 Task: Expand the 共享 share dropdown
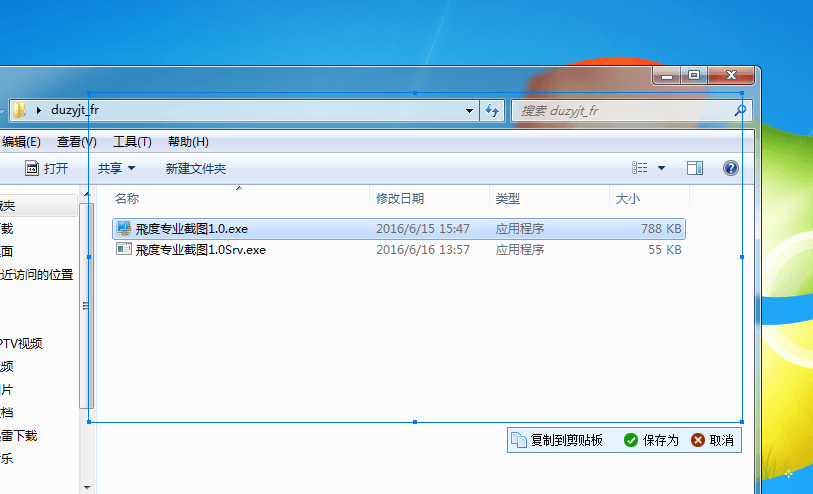point(116,169)
